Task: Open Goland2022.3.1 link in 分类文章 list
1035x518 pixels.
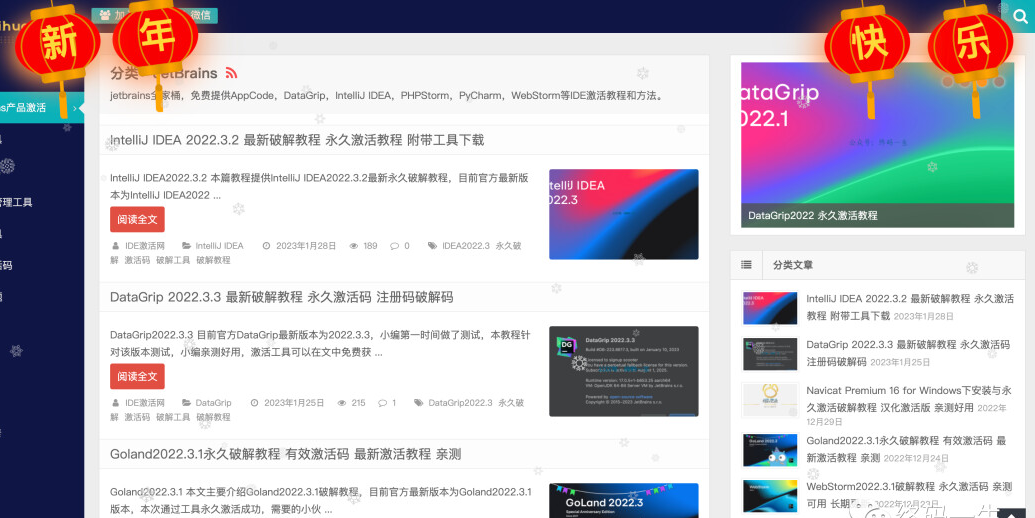Action: click(x=906, y=449)
